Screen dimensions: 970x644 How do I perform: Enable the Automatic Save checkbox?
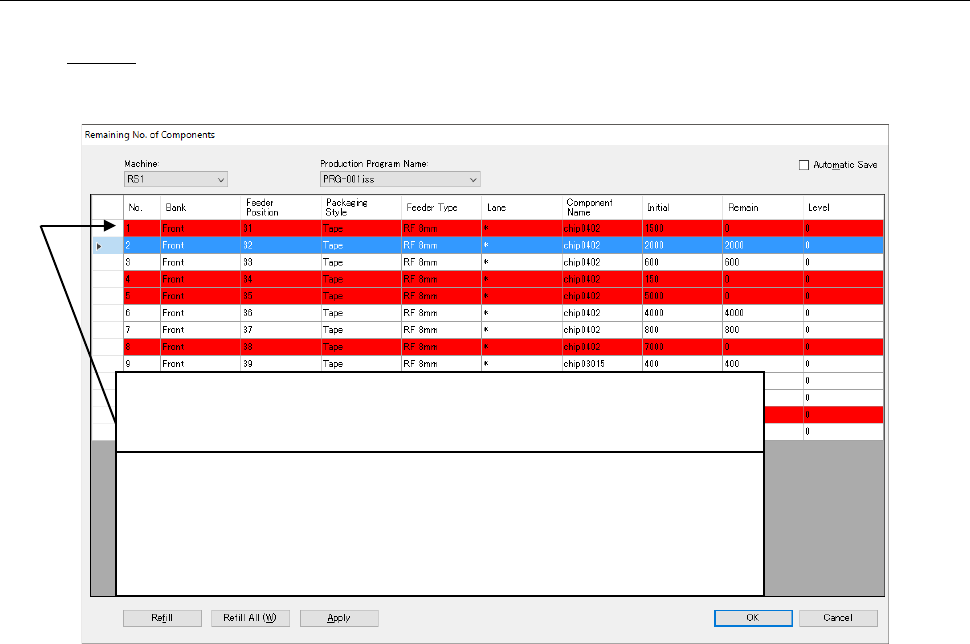coord(804,165)
